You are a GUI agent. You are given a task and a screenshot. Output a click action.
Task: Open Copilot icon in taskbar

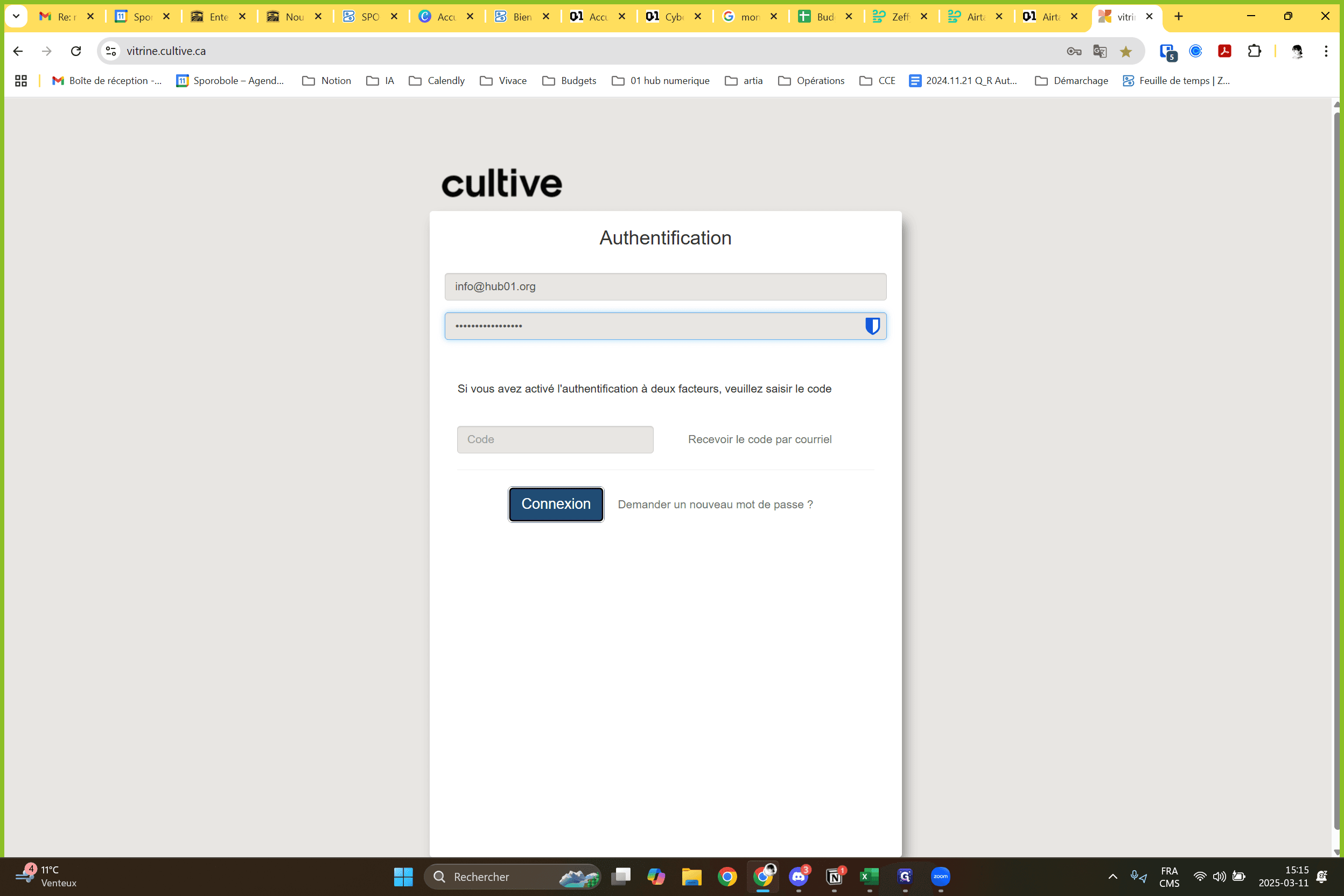pos(656,877)
